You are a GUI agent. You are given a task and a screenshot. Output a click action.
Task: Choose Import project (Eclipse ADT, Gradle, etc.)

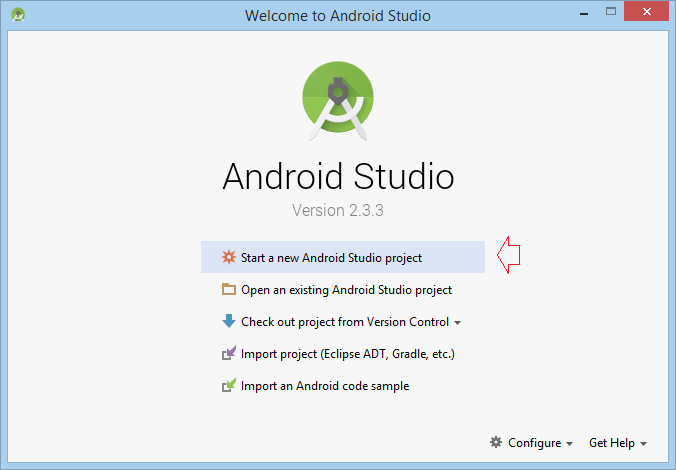pyautogui.click(x=343, y=354)
